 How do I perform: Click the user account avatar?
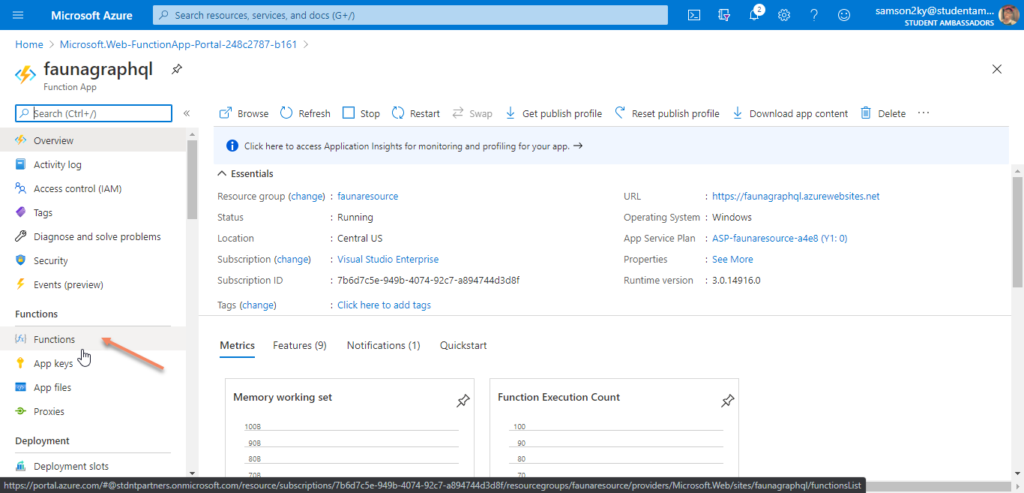coord(1008,15)
